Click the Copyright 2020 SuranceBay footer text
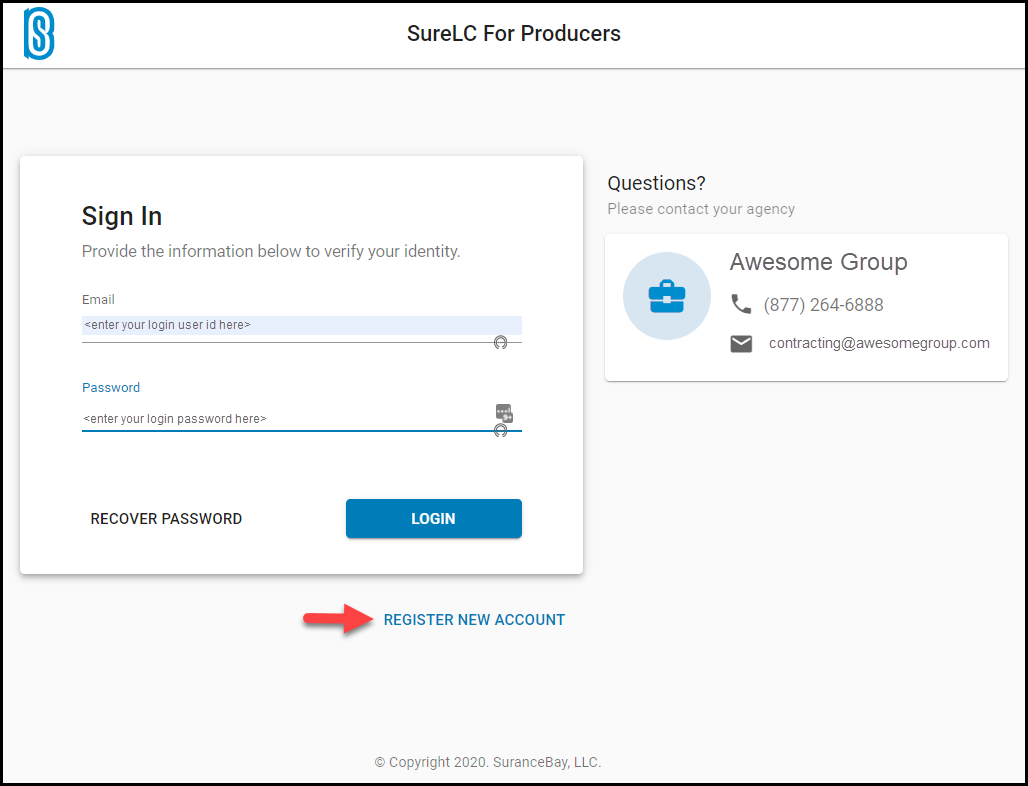 488,762
